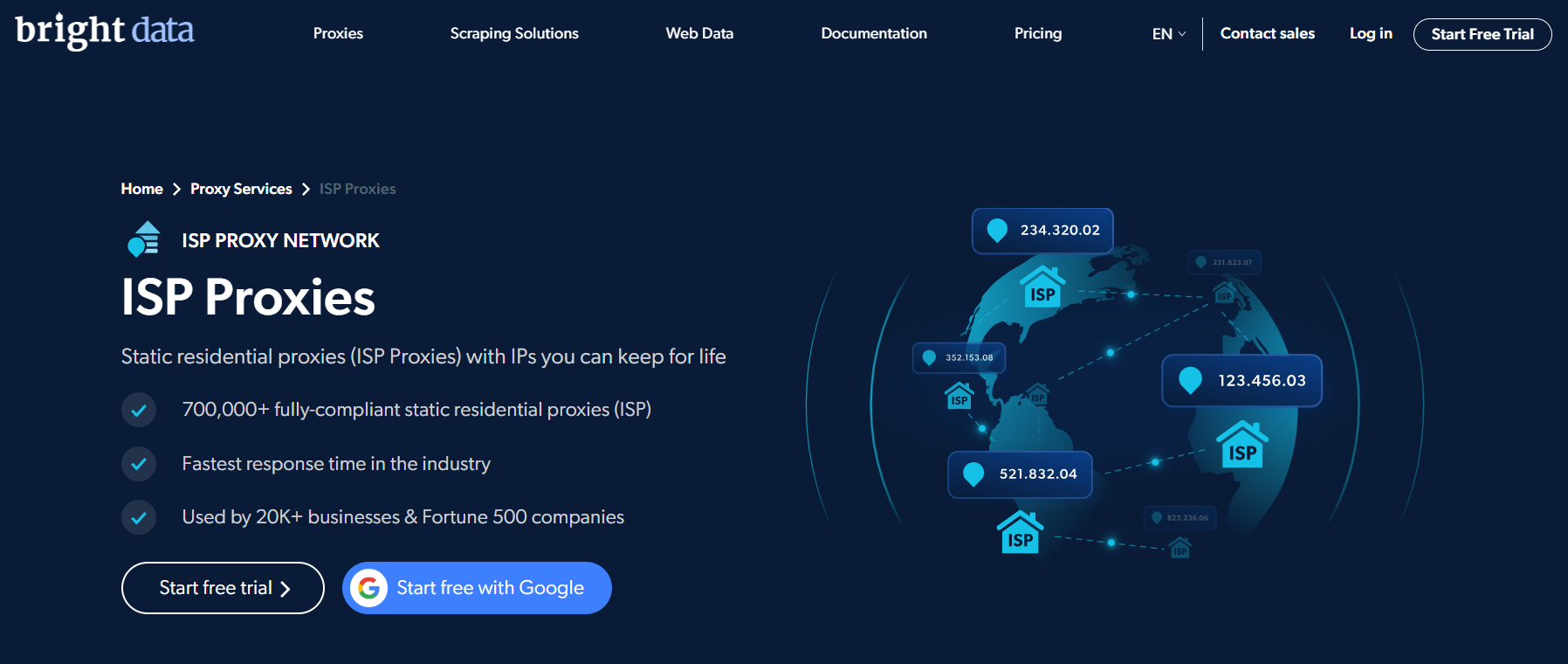Image resolution: width=1568 pixels, height=664 pixels.
Task: Click the 352.153.08 IP address badge
Action: pos(959,357)
